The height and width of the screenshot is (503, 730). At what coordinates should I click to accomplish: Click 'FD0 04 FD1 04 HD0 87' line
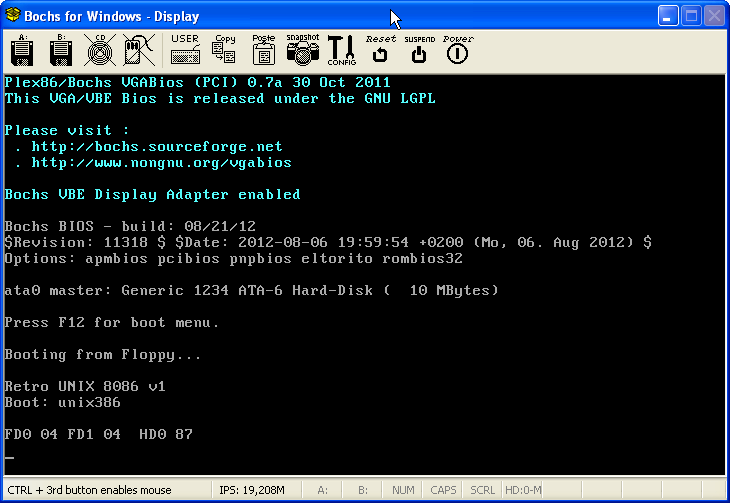(99, 434)
